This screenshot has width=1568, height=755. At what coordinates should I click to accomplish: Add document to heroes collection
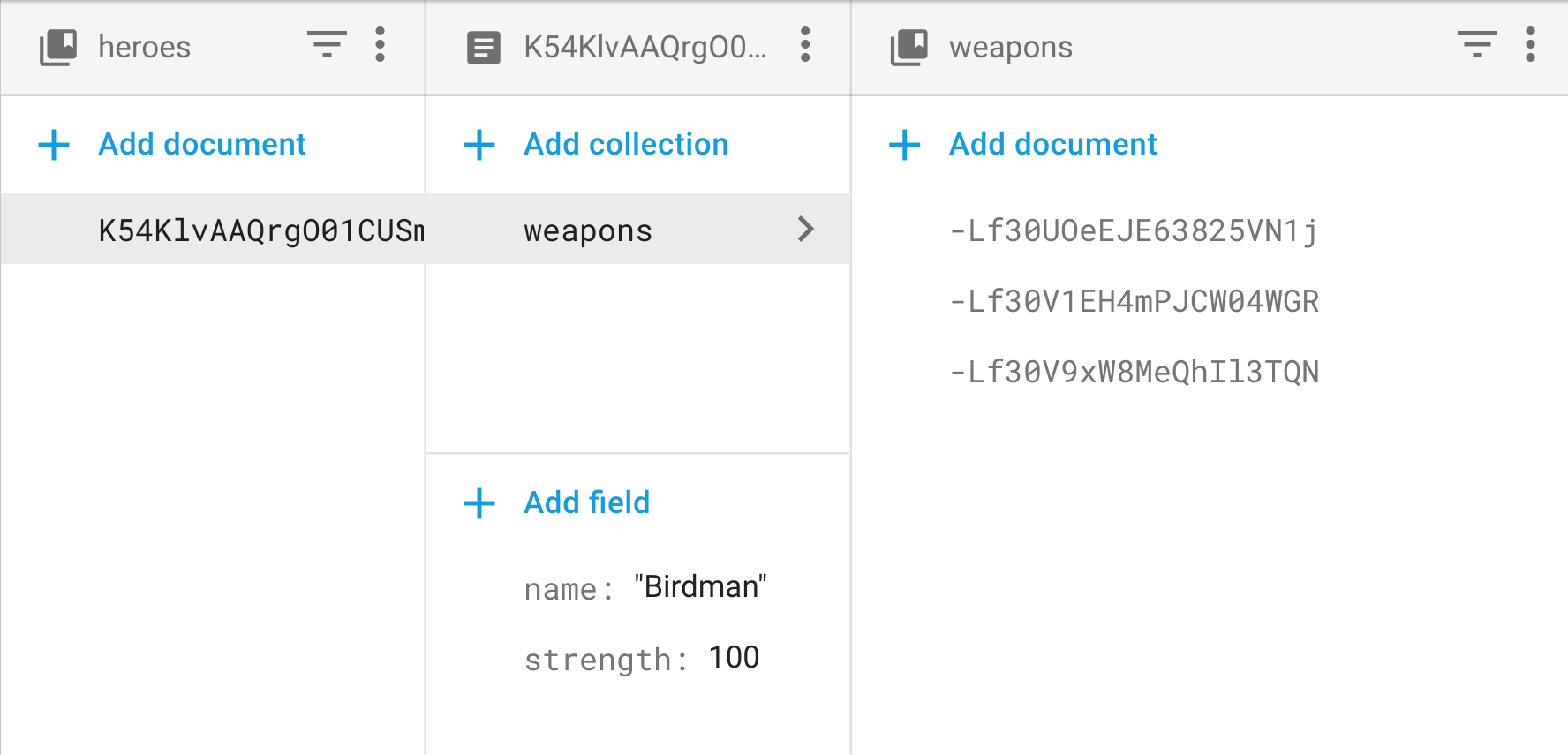(202, 144)
